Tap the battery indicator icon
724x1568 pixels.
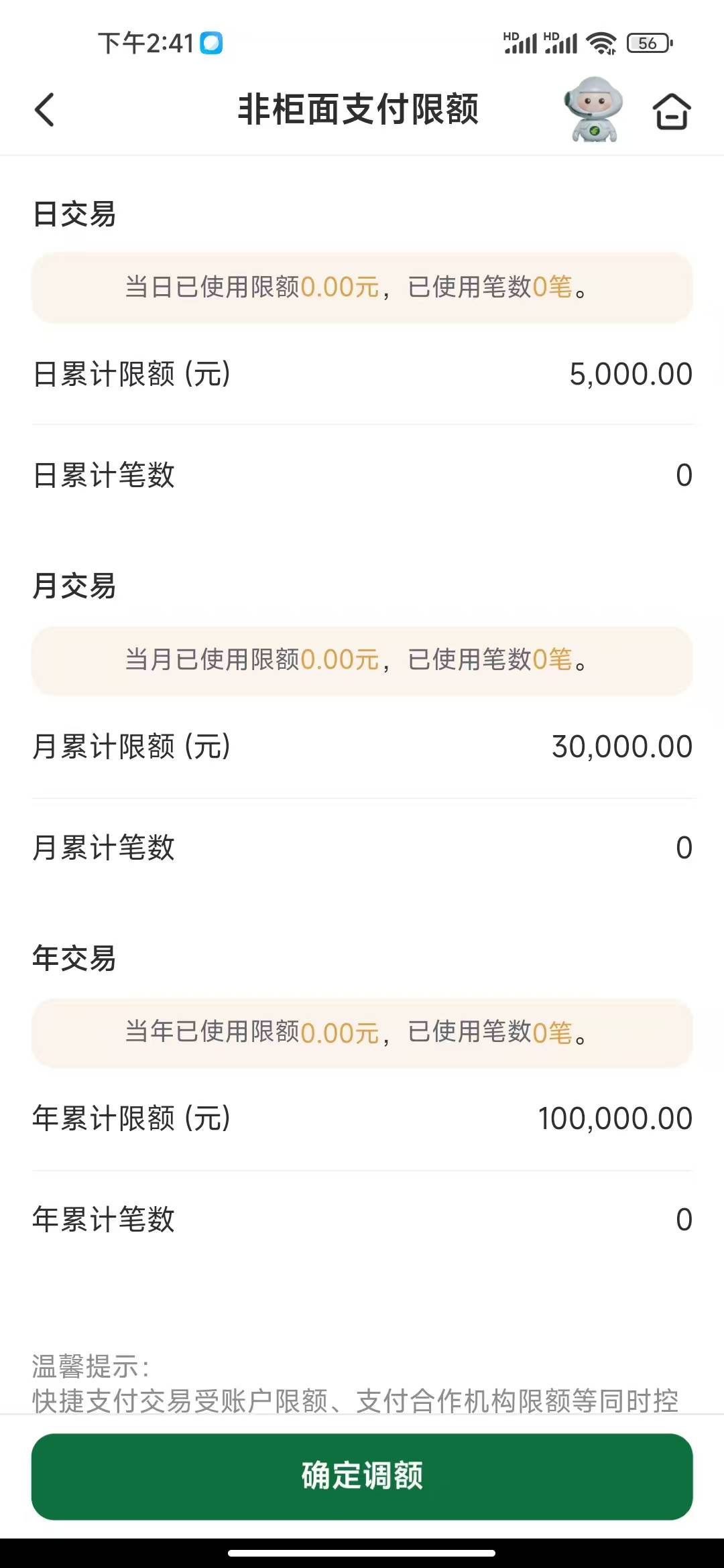(649, 44)
